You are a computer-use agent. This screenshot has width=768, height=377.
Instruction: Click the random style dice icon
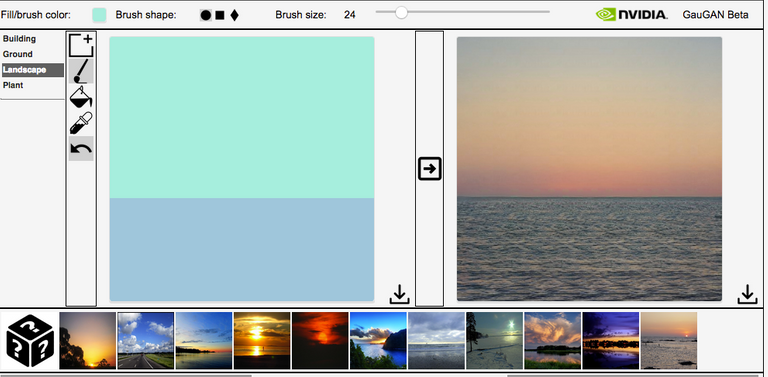[x=30, y=341]
